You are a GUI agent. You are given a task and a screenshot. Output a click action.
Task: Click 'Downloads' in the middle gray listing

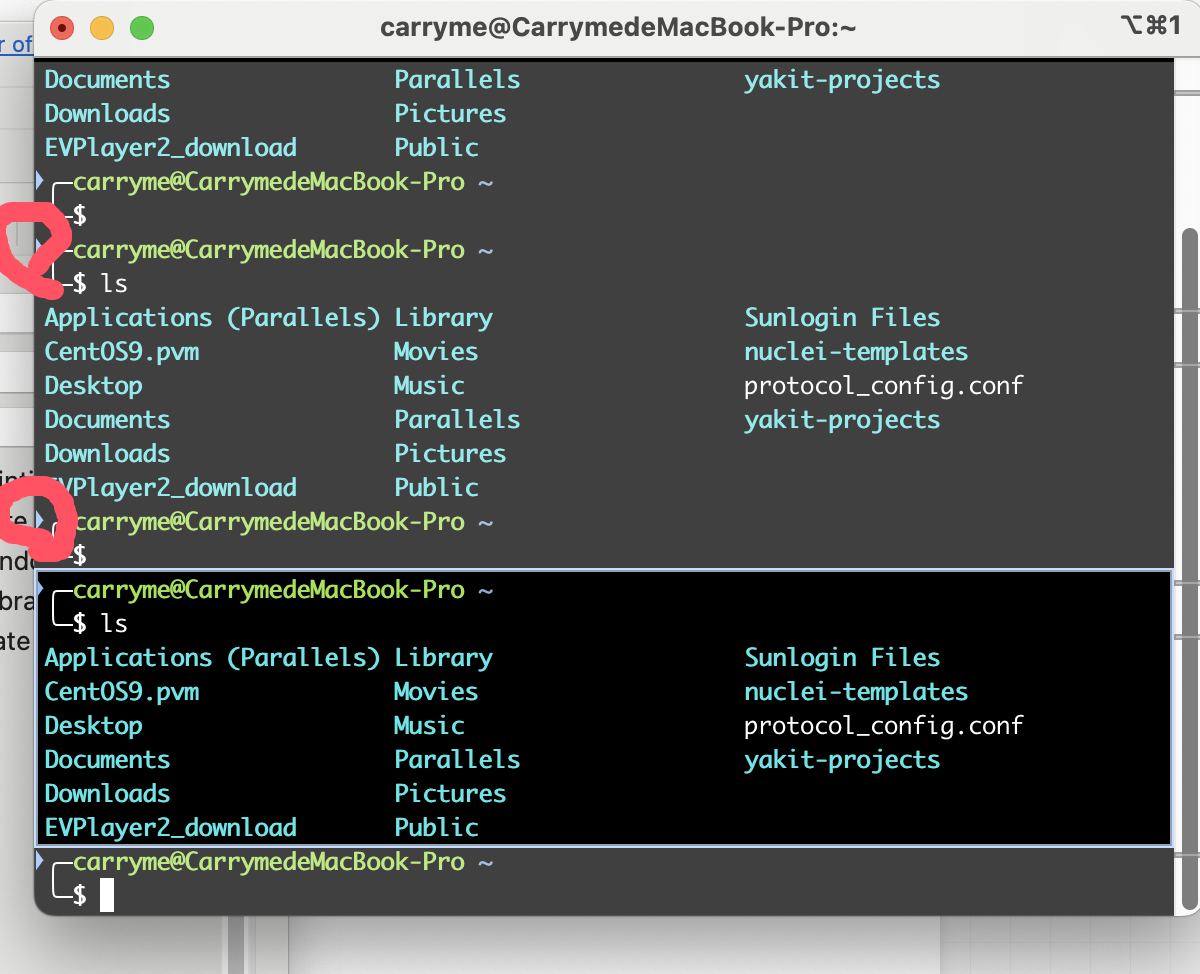click(x=107, y=454)
